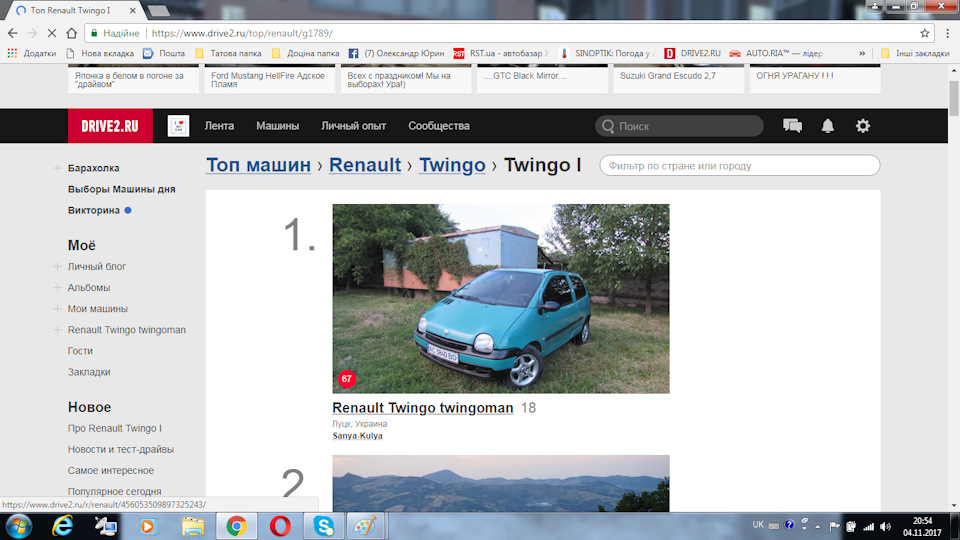The width and height of the screenshot is (960, 540).
Task: Open the teal Twingo car photo
Action: [x=501, y=299]
